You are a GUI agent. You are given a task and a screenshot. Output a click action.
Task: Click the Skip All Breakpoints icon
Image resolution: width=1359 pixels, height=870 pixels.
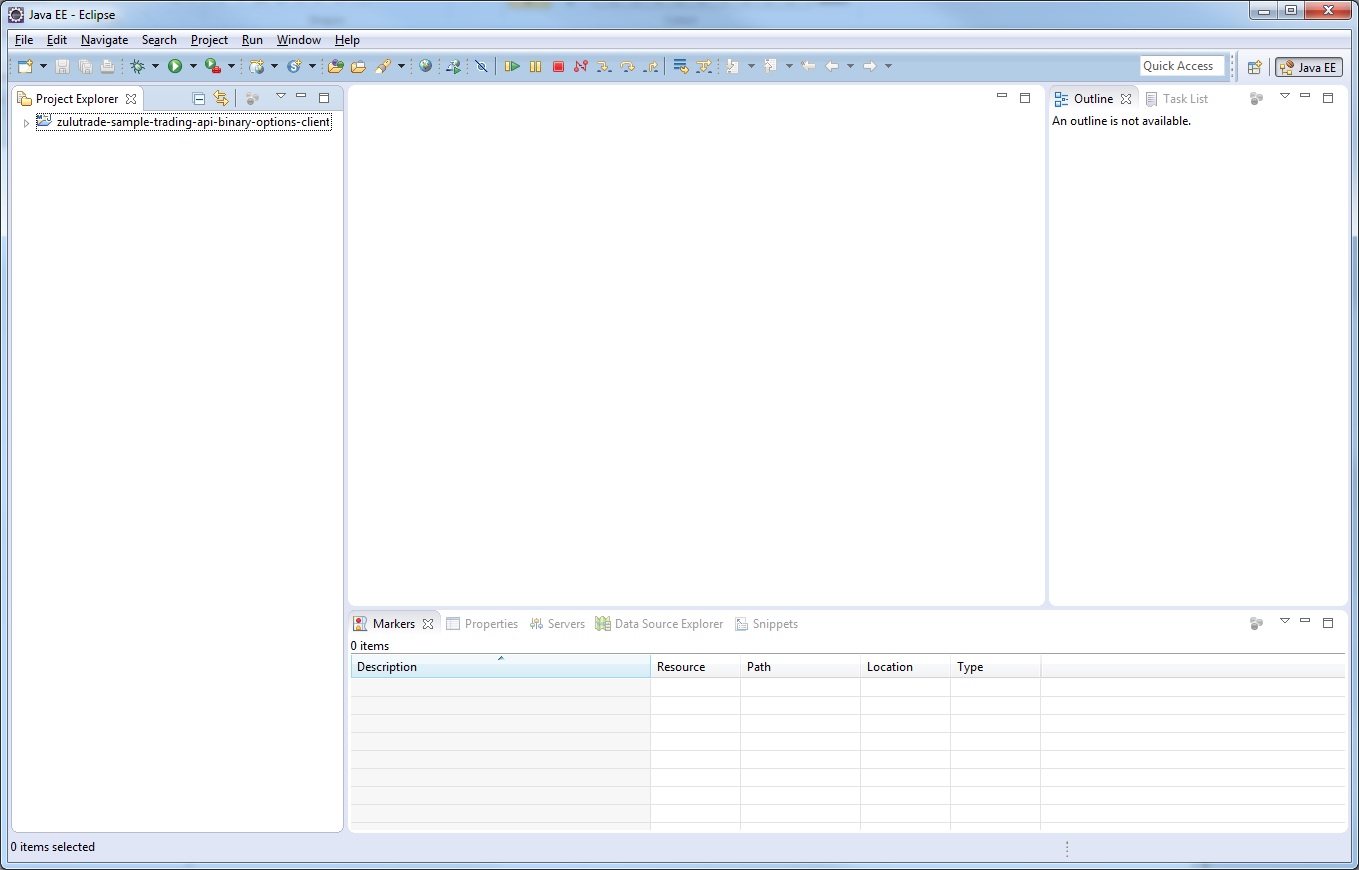(481, 67)
